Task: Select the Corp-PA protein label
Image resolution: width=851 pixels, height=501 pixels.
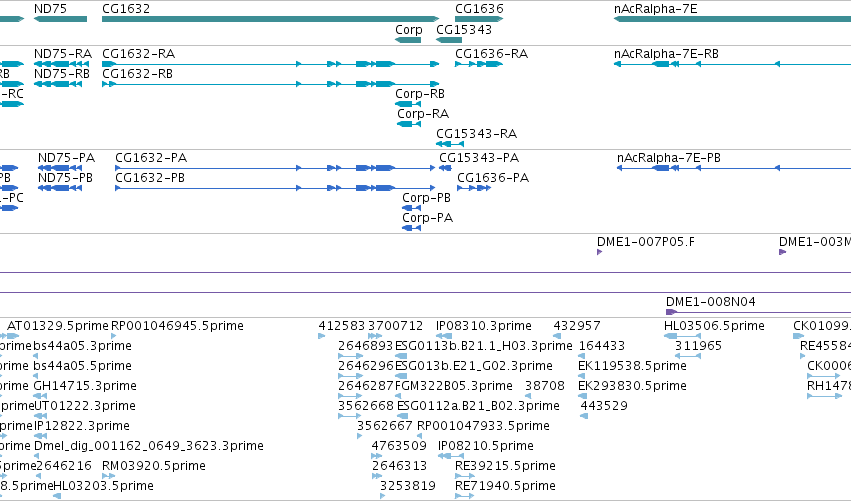Action: (428, 218)
